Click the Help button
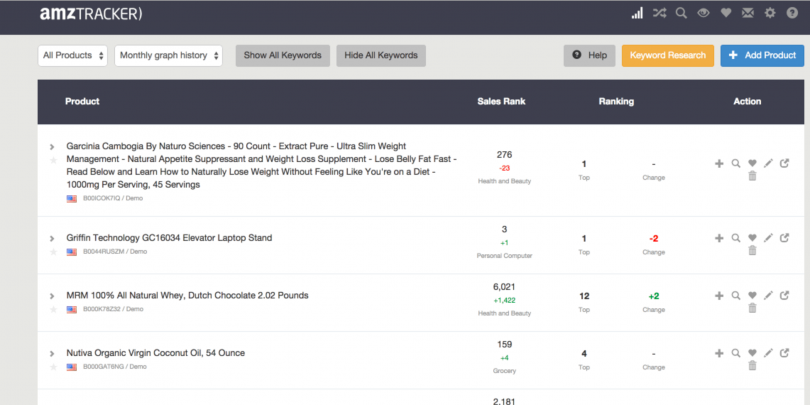810x405 pixels. 589,55
